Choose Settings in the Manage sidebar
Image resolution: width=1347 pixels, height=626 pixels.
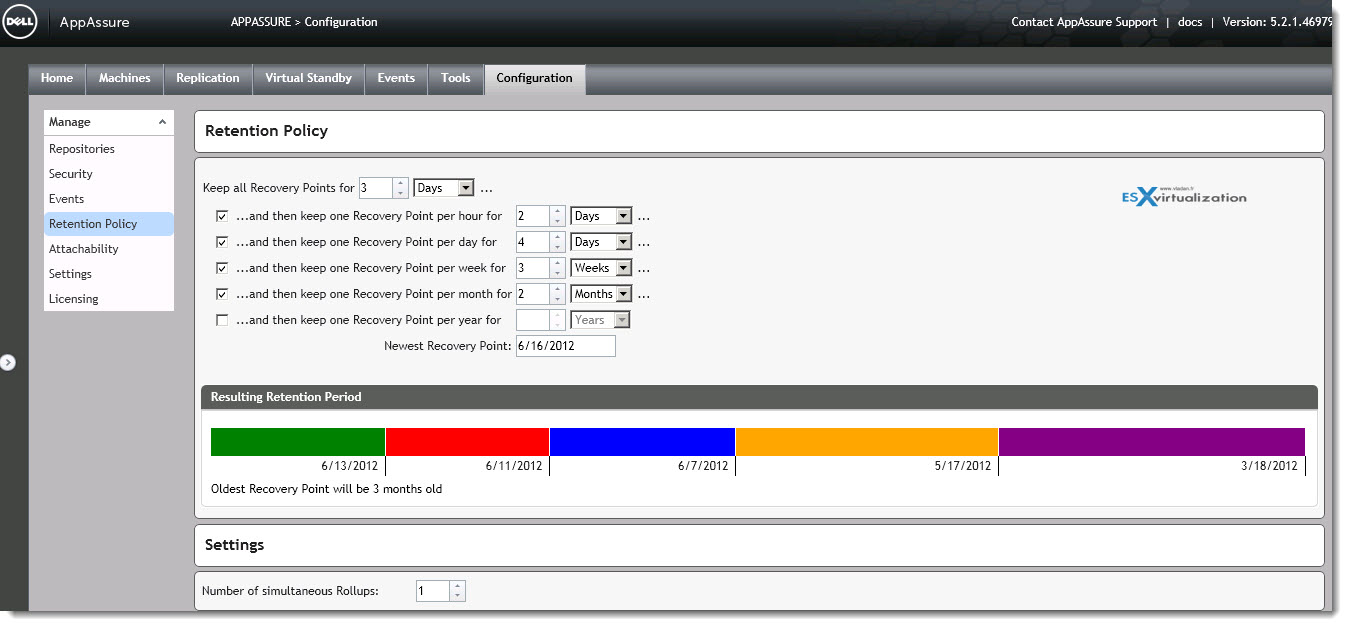click(109, 274)
